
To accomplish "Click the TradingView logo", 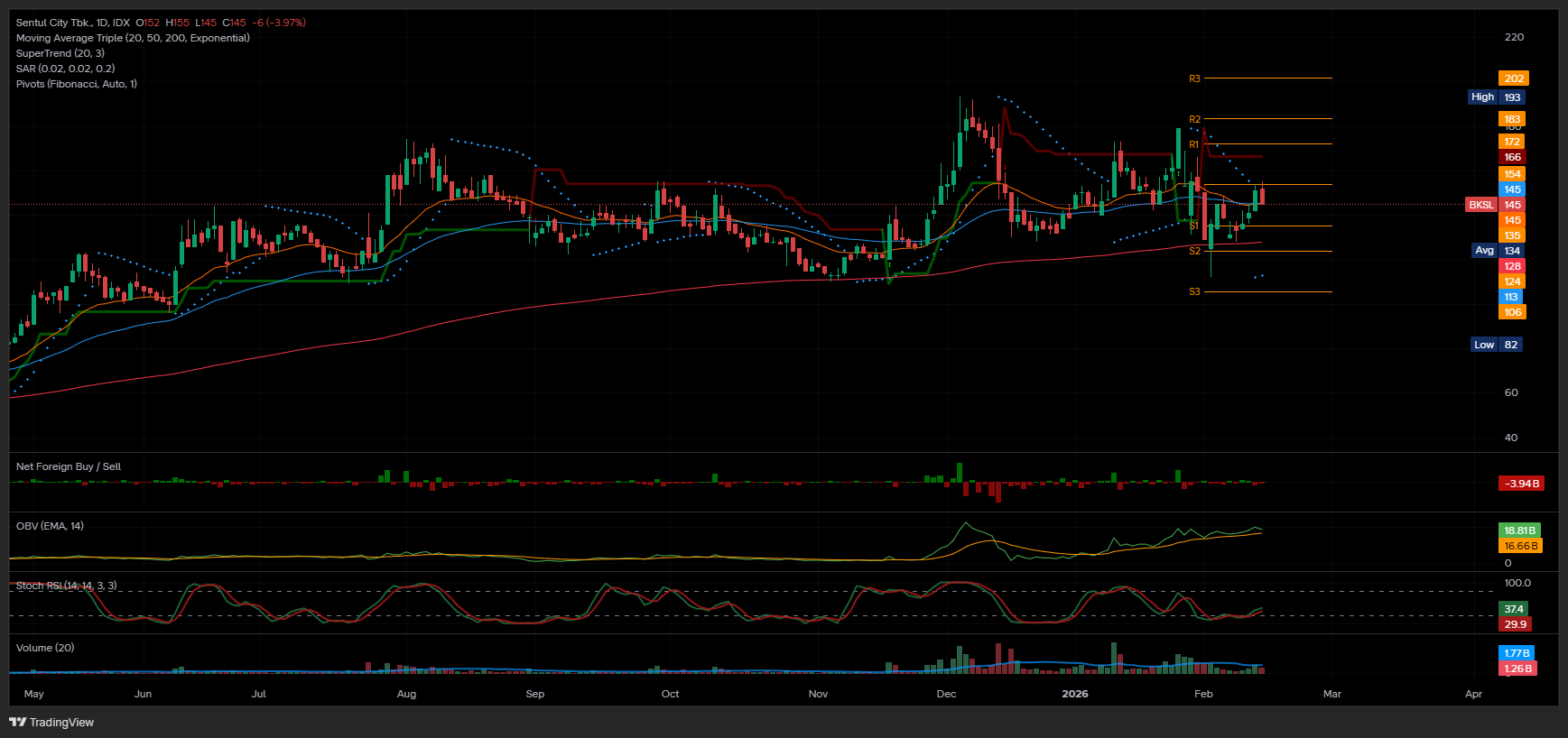I will point(51,722).
